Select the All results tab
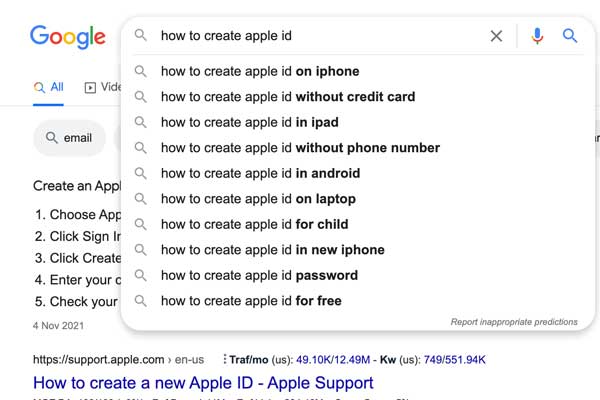This screenshot has height=400, width=600. pos(48,87)
